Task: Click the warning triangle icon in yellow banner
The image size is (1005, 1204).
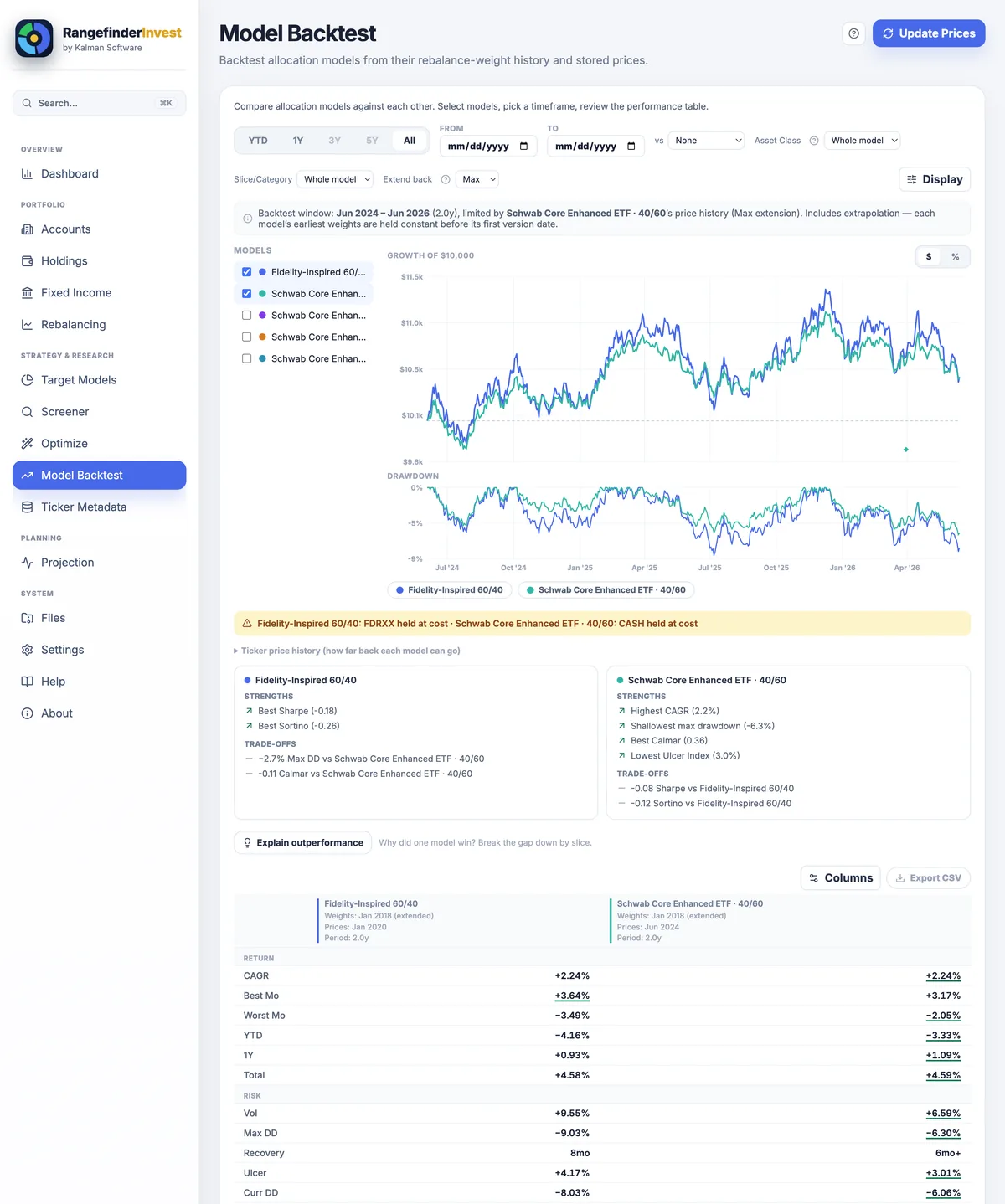Action: [247, 624]
